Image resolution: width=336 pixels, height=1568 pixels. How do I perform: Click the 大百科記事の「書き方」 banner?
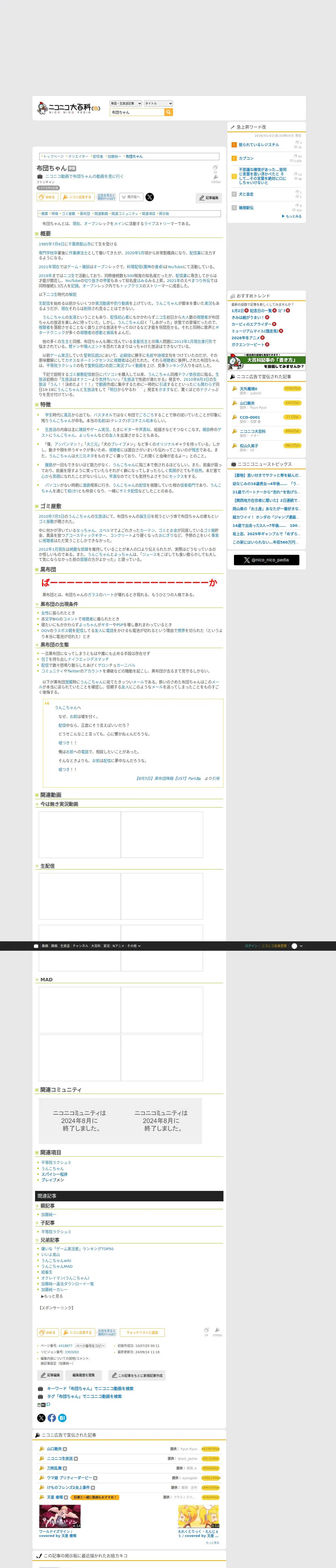pyautogui.click(x=266, y=362)
